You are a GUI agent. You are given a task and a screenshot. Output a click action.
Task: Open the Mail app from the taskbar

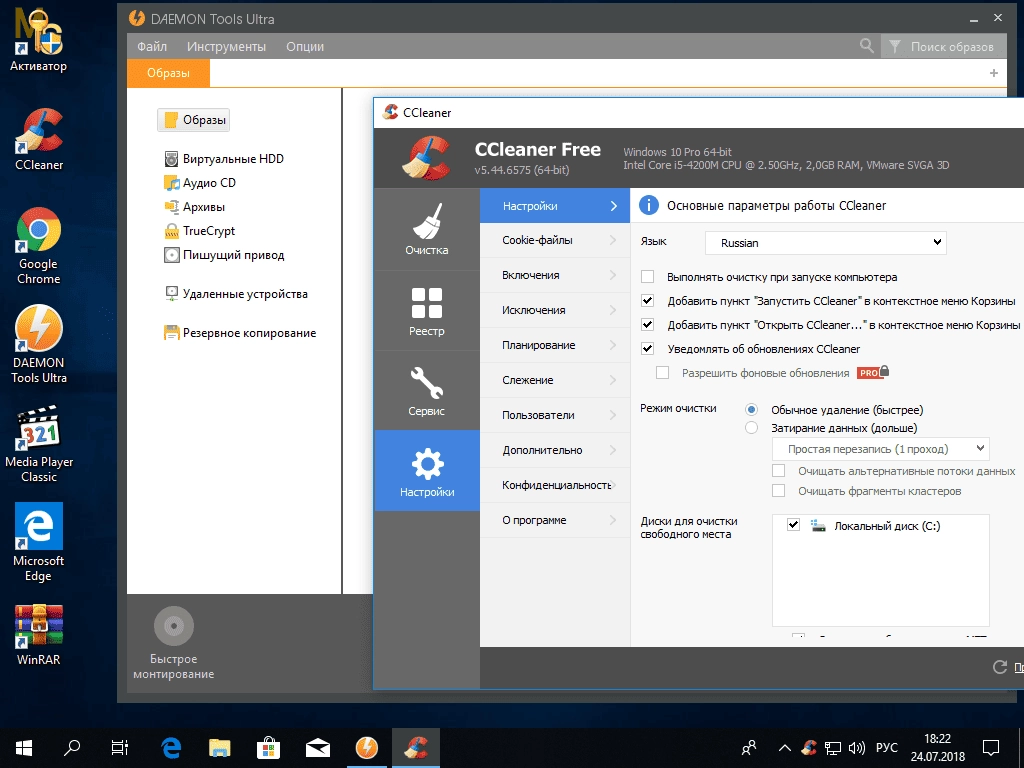coord(318,748)
